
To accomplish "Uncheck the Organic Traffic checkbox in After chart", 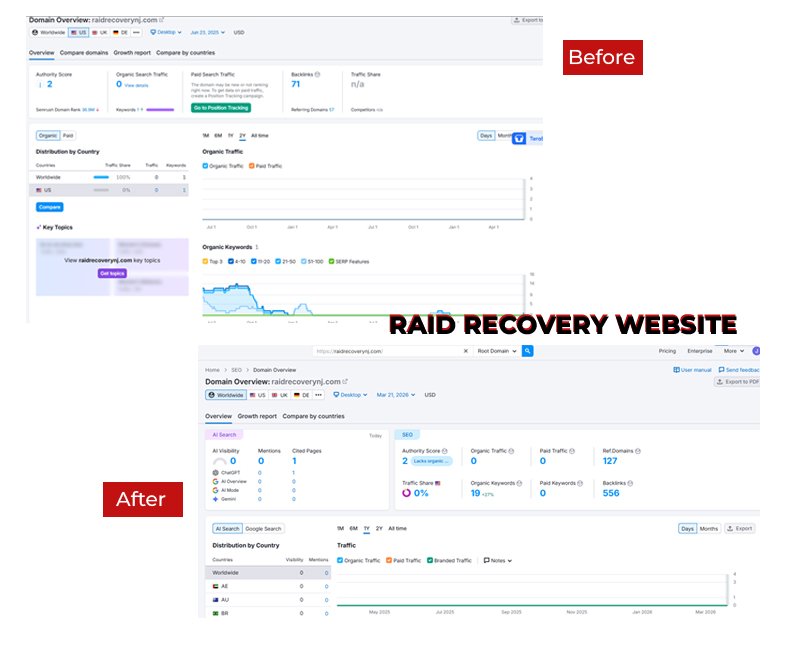I will point(341,561).
